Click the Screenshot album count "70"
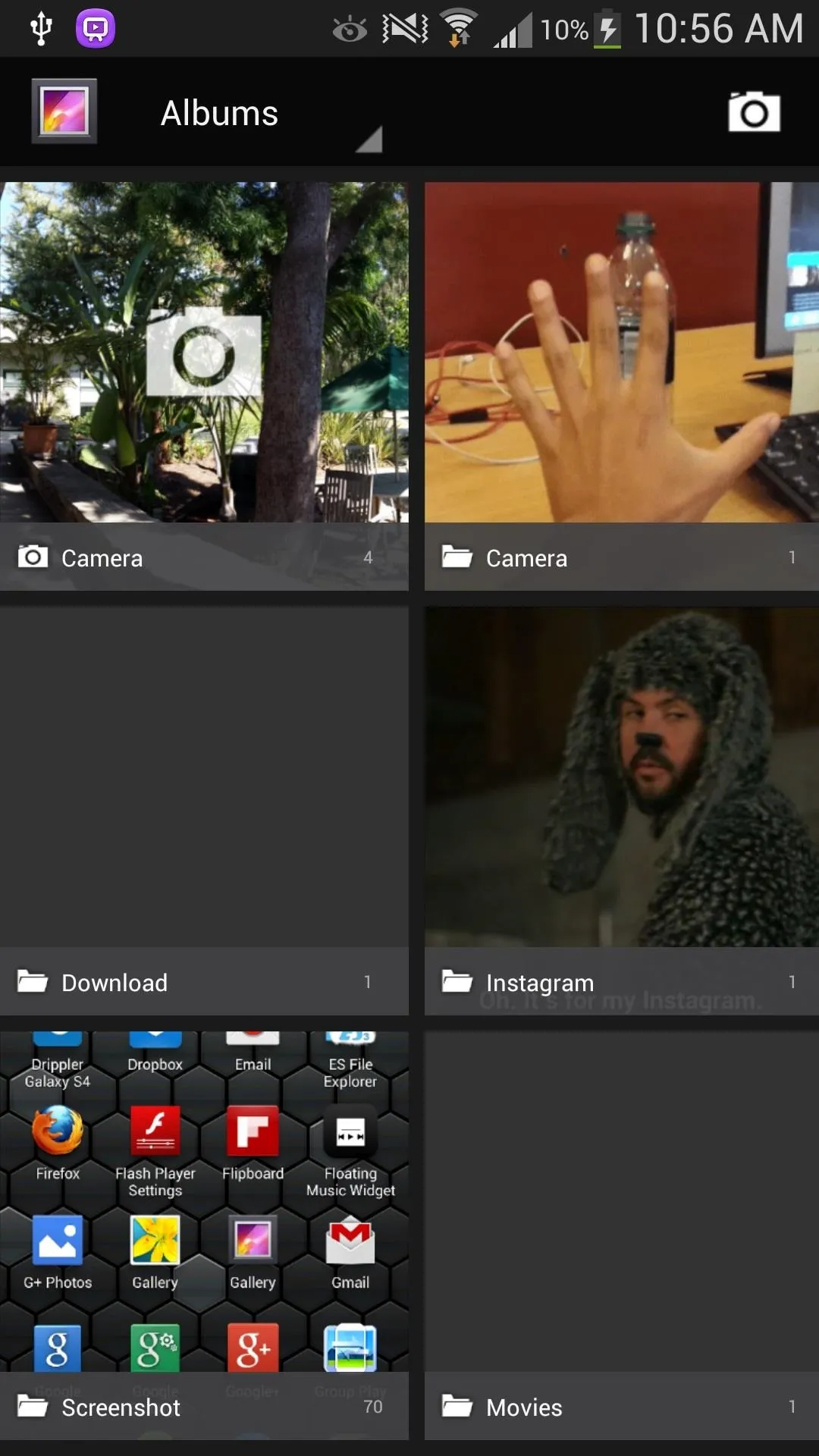 coord(373,1407)
